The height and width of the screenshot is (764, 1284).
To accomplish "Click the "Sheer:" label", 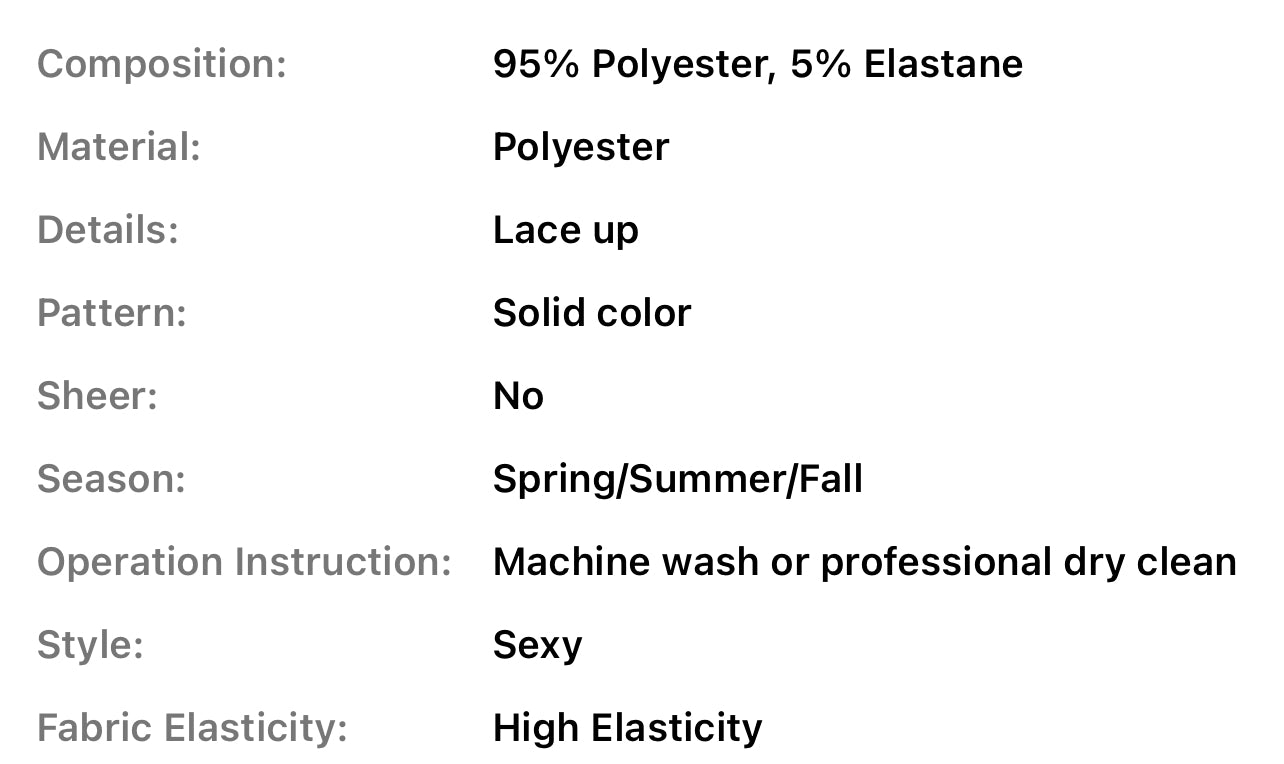I will pyautogui.click(x=98, y=397).
